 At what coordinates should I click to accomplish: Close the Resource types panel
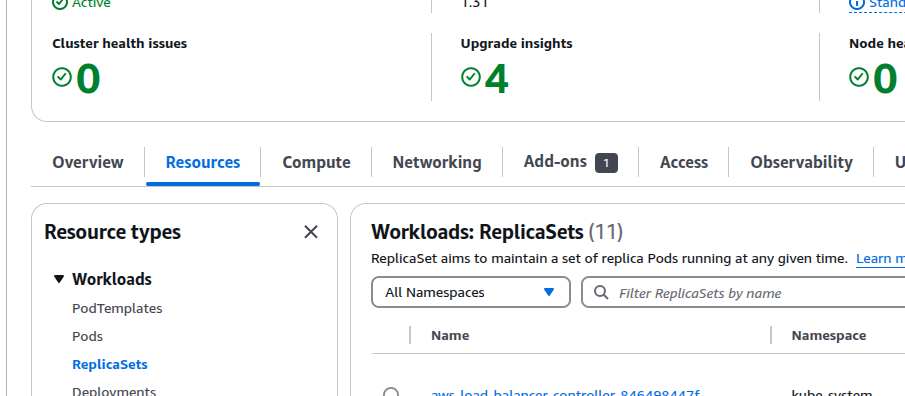[x=311, y=232]
